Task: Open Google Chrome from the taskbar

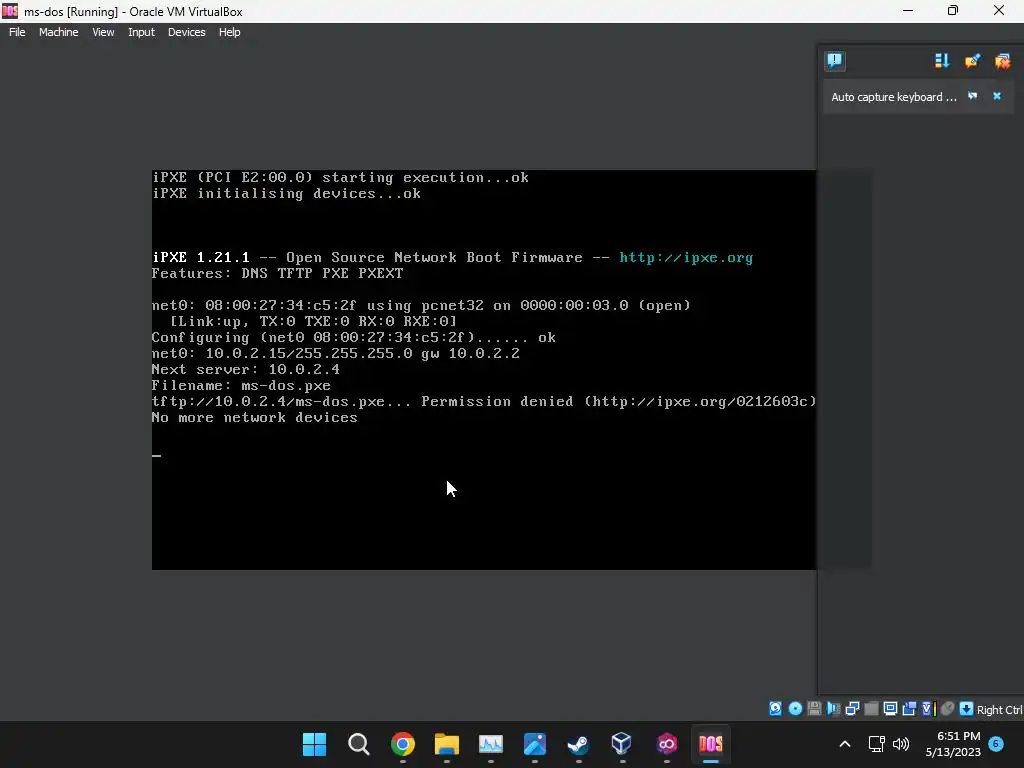Action: tap(403, 744)
